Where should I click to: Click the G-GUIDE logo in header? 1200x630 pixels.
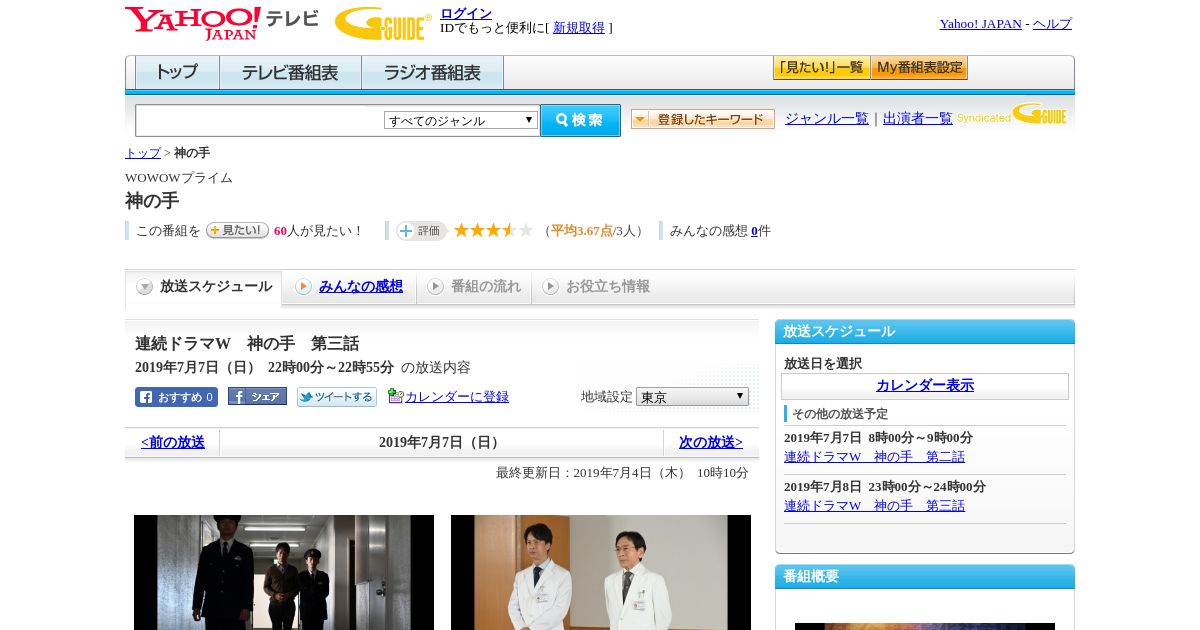coord(382,24)
